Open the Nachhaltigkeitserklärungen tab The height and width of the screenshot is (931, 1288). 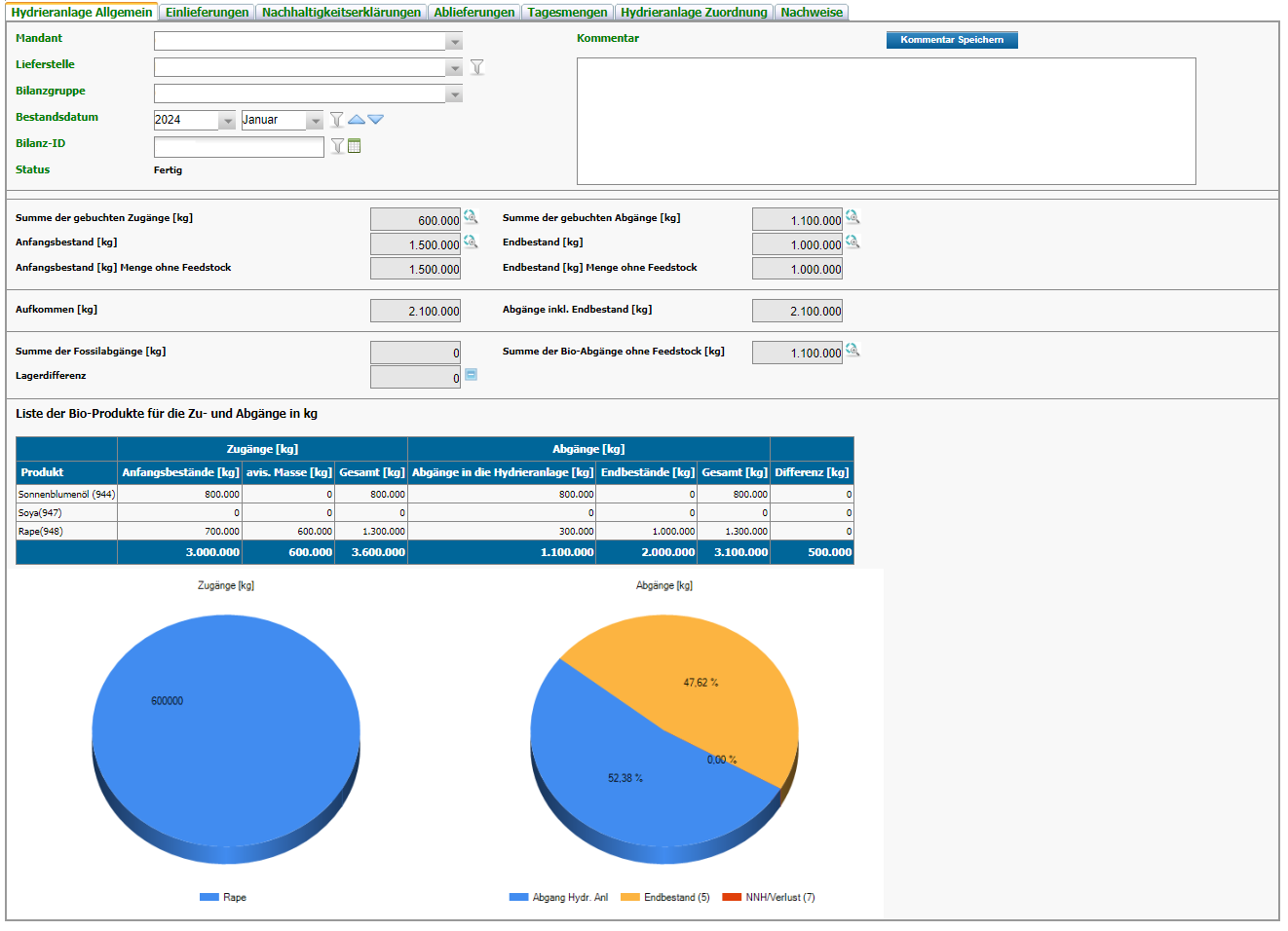[341, 13]
